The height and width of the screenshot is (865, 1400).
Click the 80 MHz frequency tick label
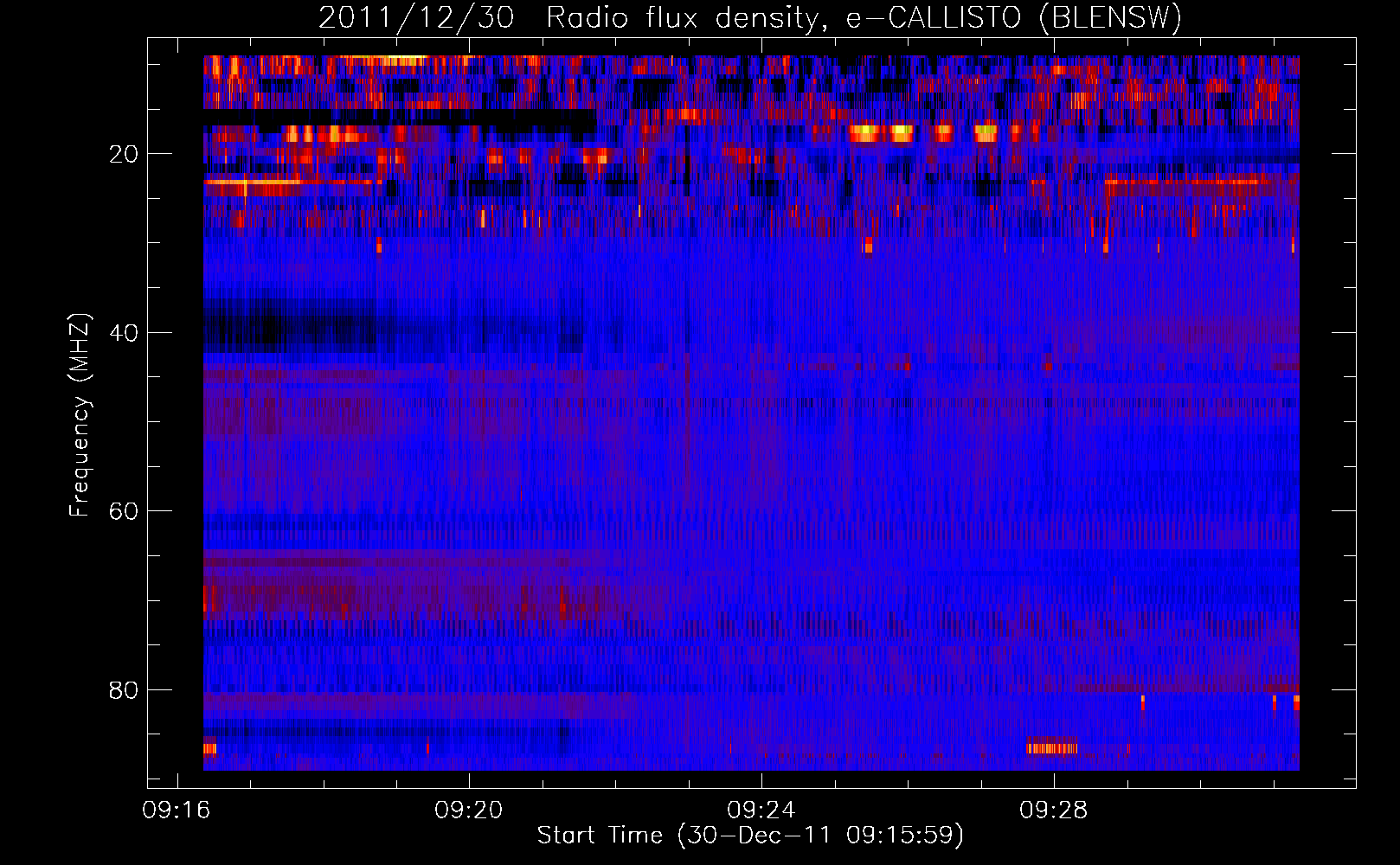(124, 690)
